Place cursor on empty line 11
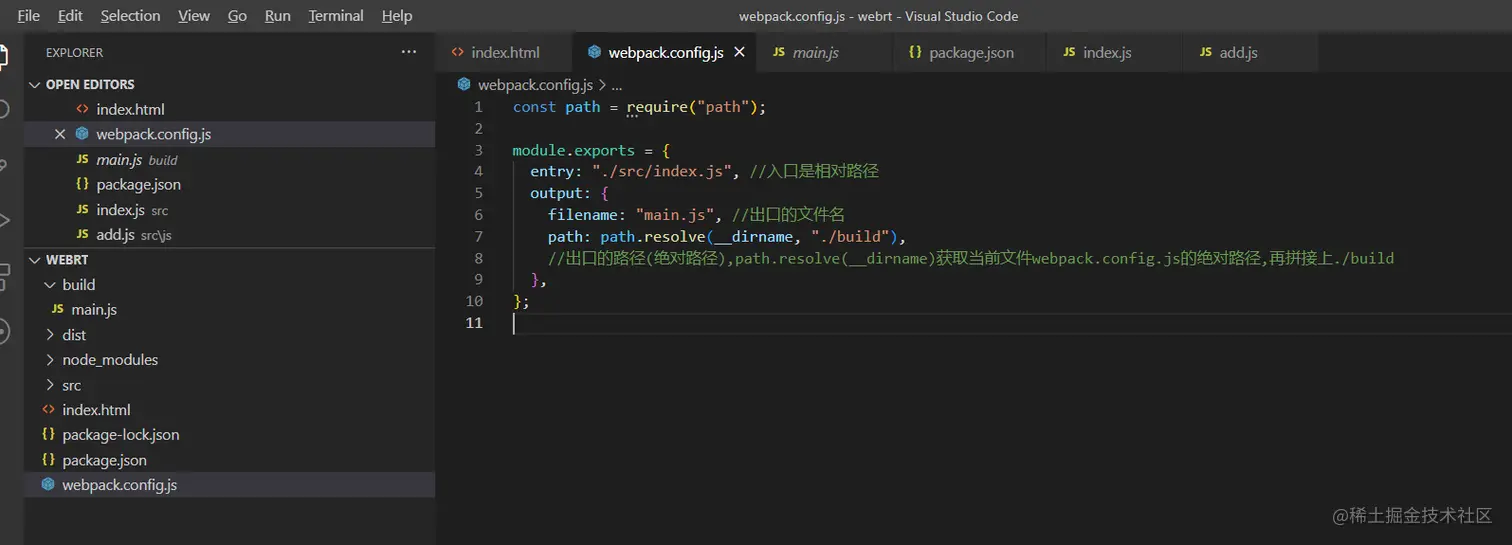Screen dimensions: 1512x545 (1011, 323)
